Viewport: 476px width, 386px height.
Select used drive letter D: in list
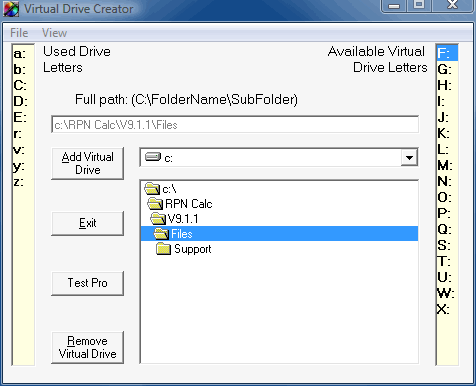(20, 101)
